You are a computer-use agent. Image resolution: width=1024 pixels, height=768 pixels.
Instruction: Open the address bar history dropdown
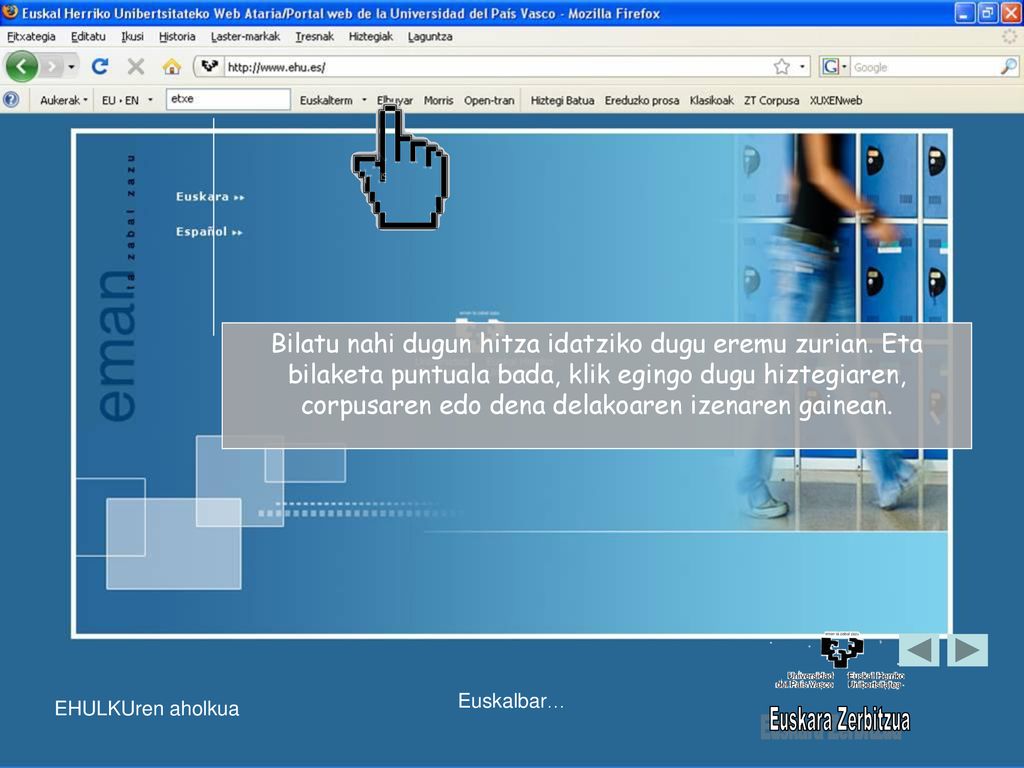(802, 67)
